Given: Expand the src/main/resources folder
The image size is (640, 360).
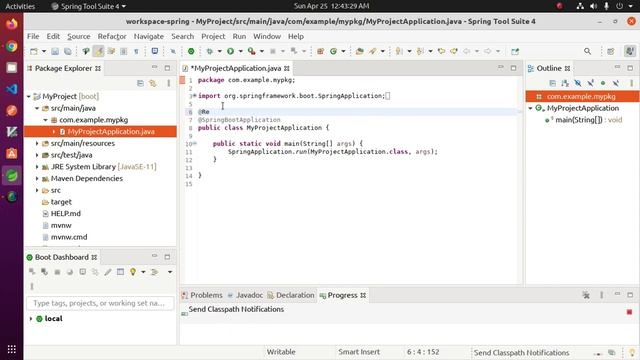Looking at the screenshot, I should [x=37, y=144].
